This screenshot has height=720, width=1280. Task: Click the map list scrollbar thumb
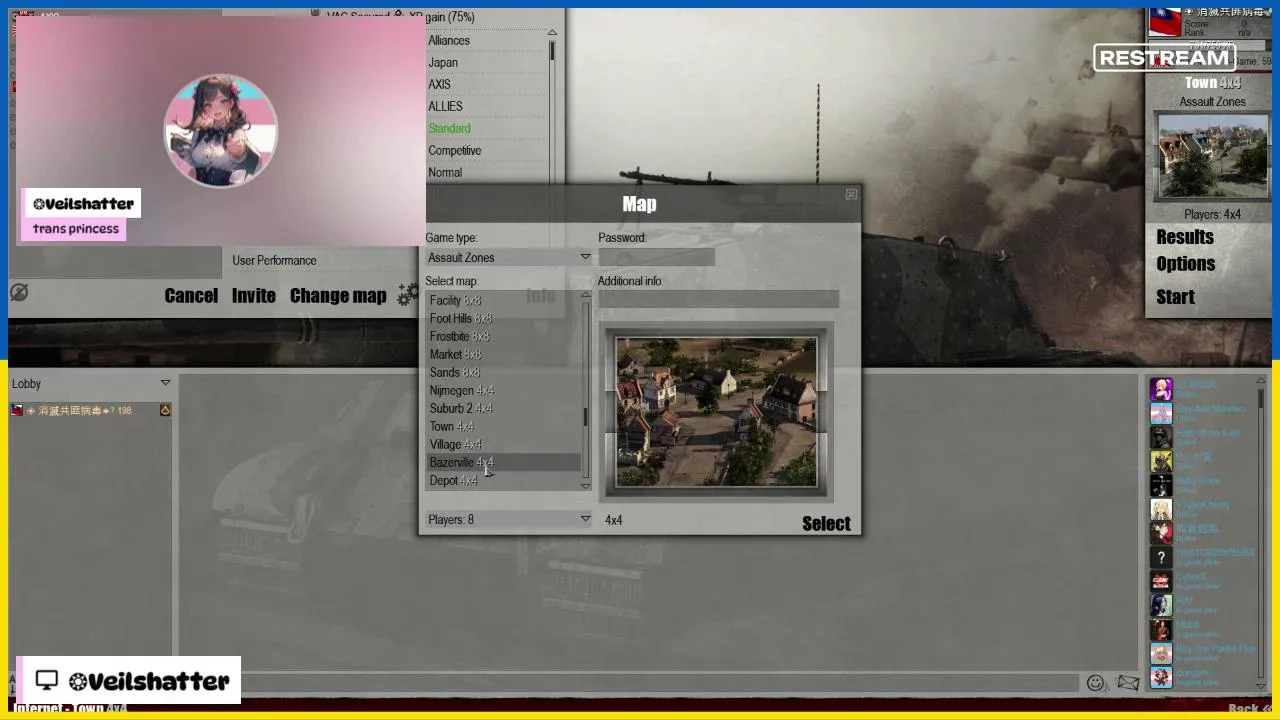586,417
